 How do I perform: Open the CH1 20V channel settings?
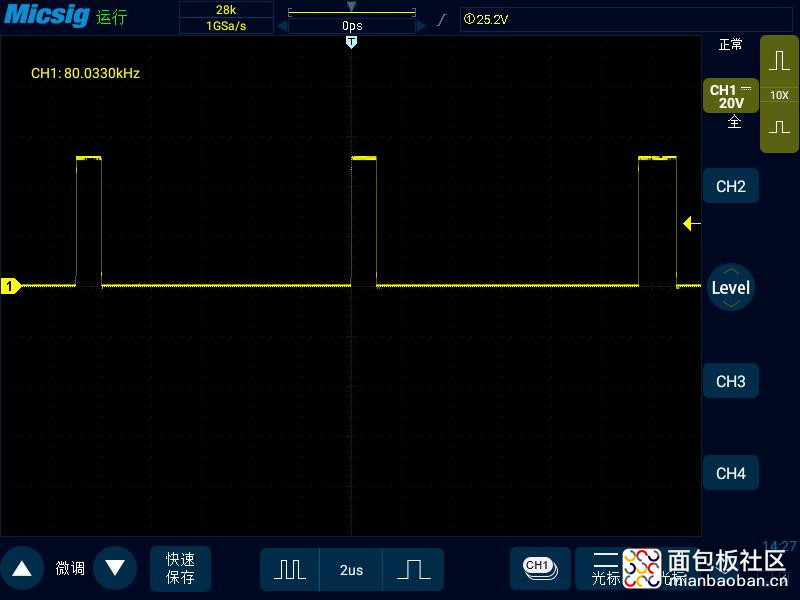point(729,96)
